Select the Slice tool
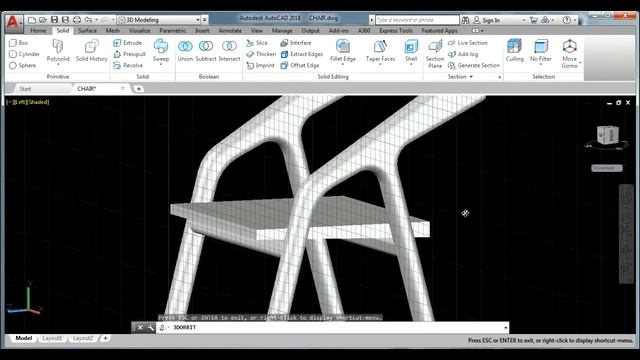640x360 pixels. coord(257,42)
